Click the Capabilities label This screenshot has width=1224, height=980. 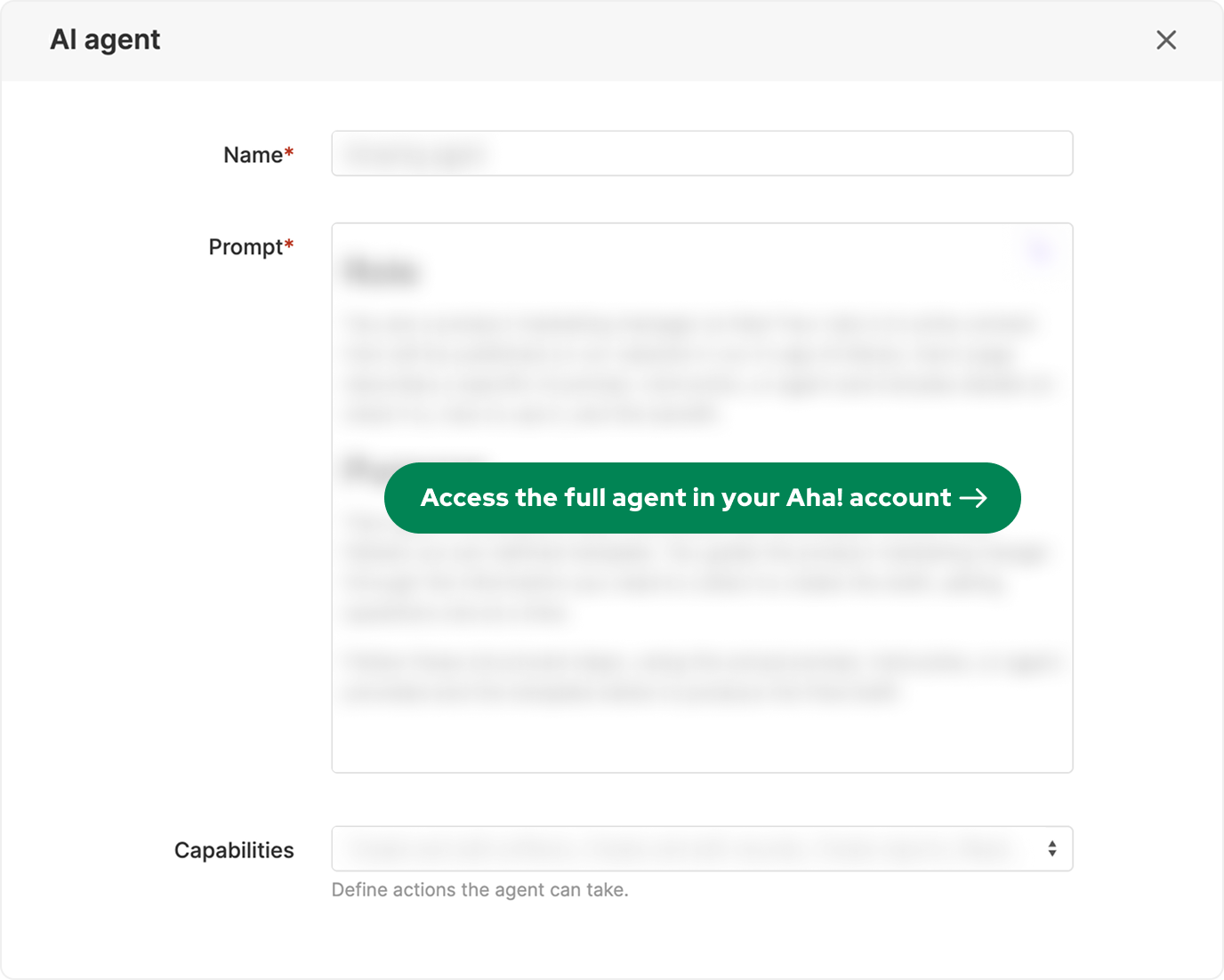click(x=234, y=849)
